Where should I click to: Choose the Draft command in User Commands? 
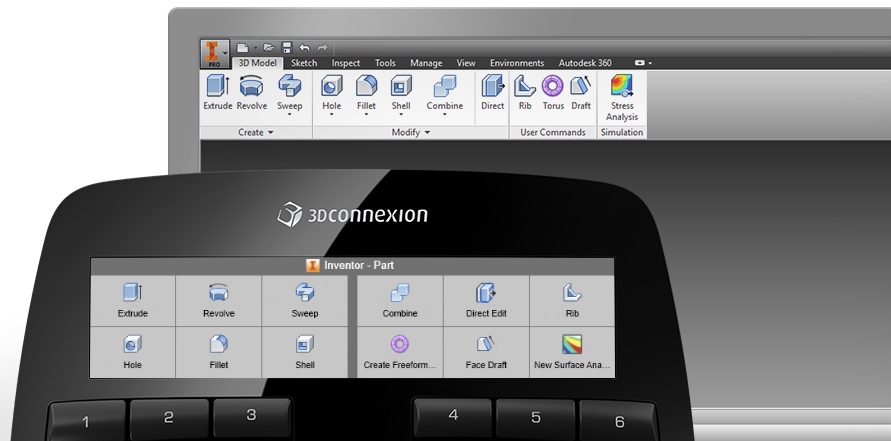tap(581, 93)
